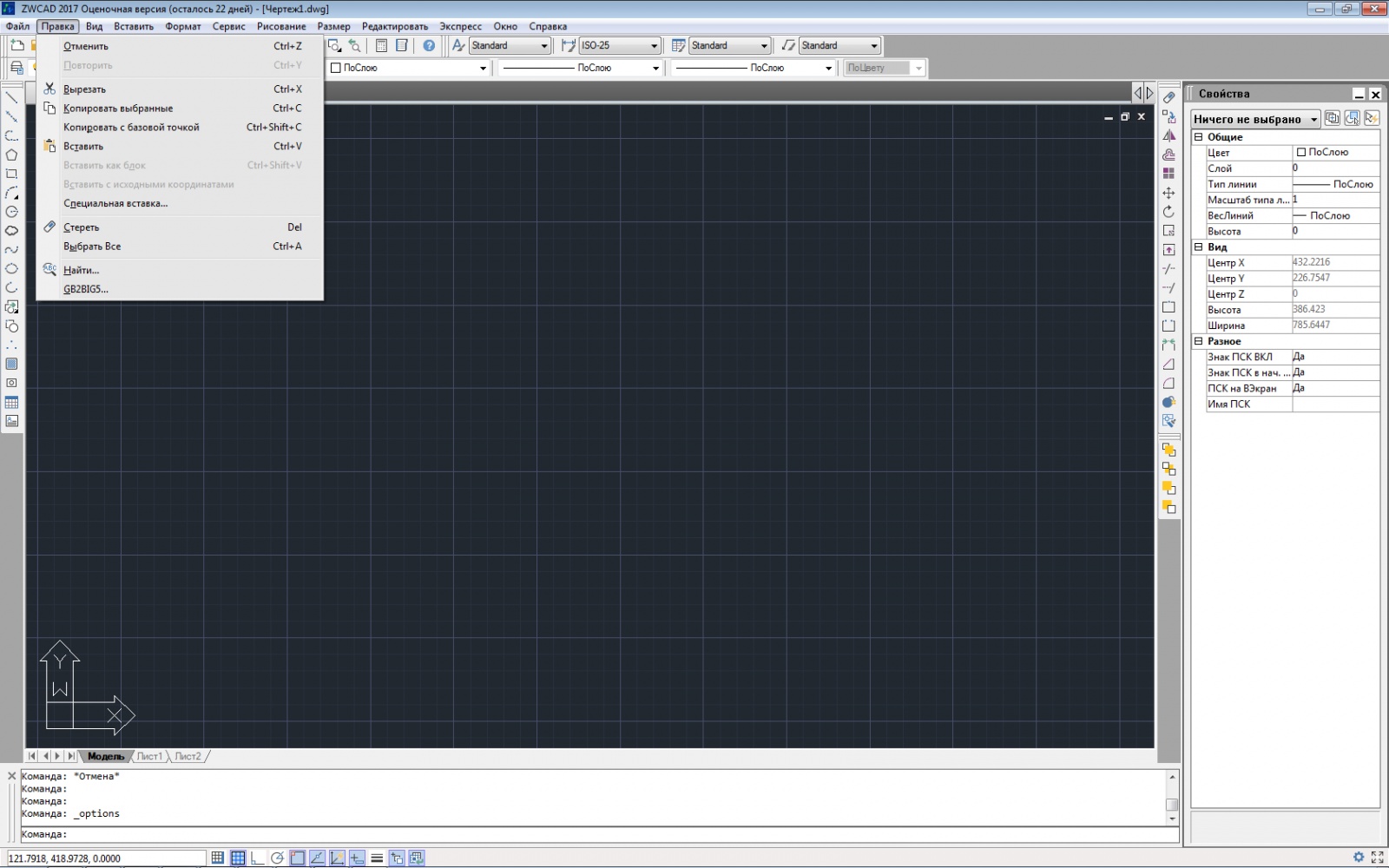
Task: Switch to the Лист1 layout tab
Action: 149,756
